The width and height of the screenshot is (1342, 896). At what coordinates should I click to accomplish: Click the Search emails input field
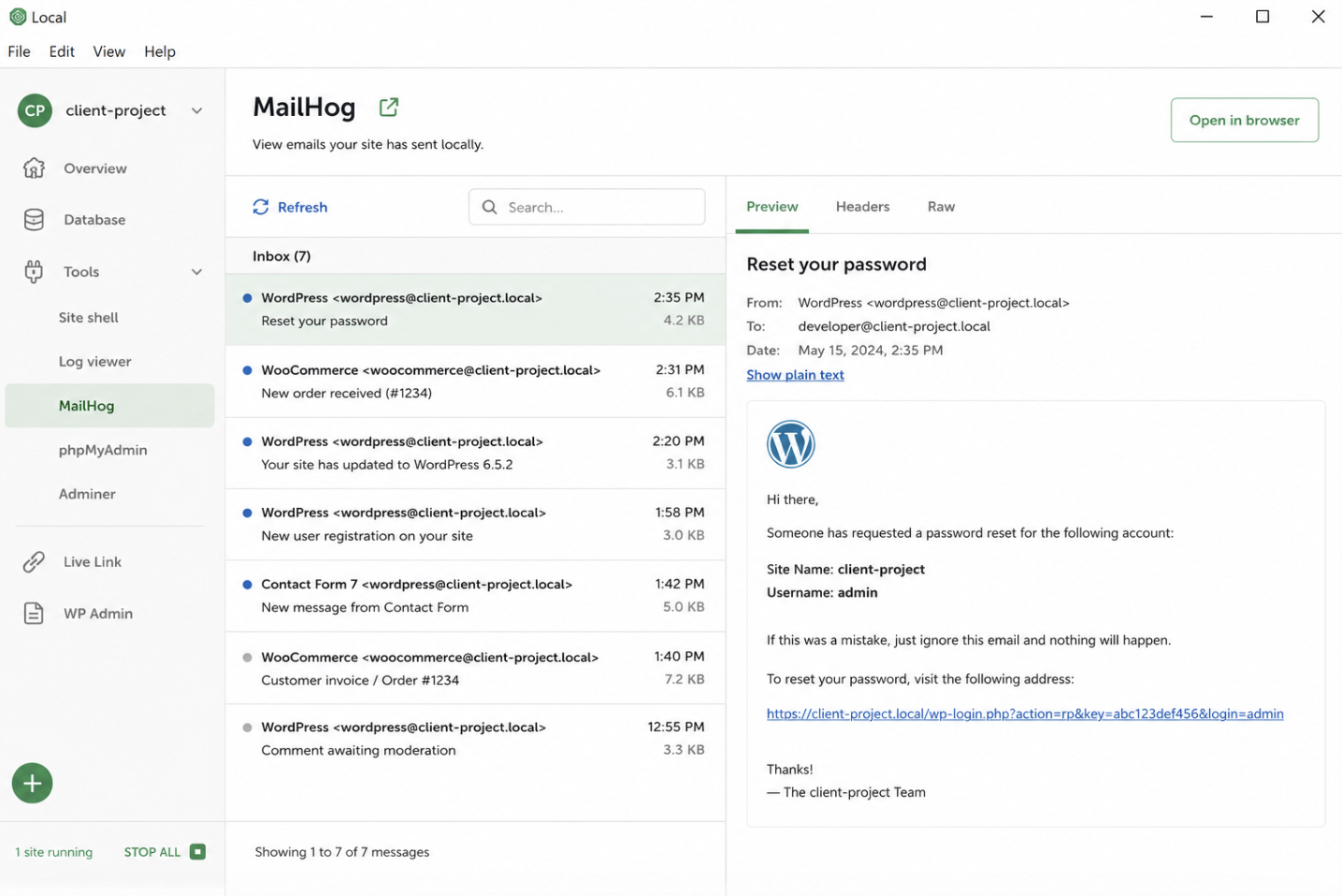point(586,207)
